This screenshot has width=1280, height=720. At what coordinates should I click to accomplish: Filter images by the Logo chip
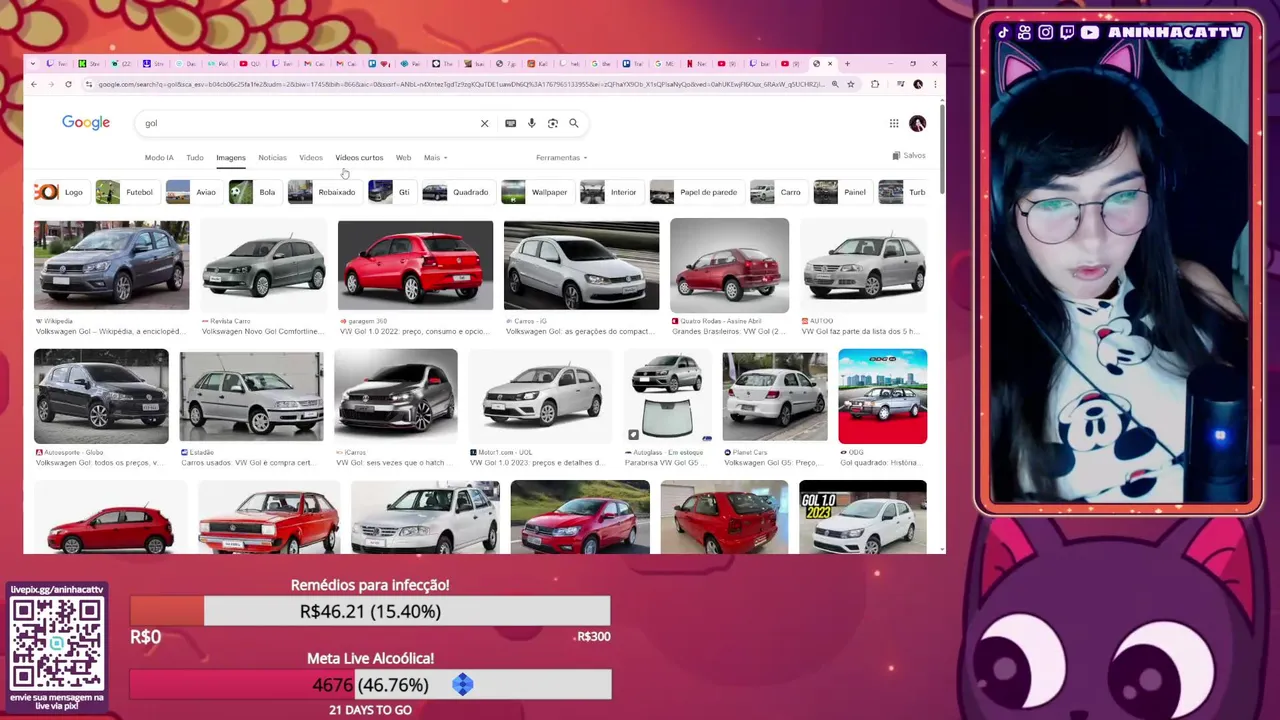[60, 192]
